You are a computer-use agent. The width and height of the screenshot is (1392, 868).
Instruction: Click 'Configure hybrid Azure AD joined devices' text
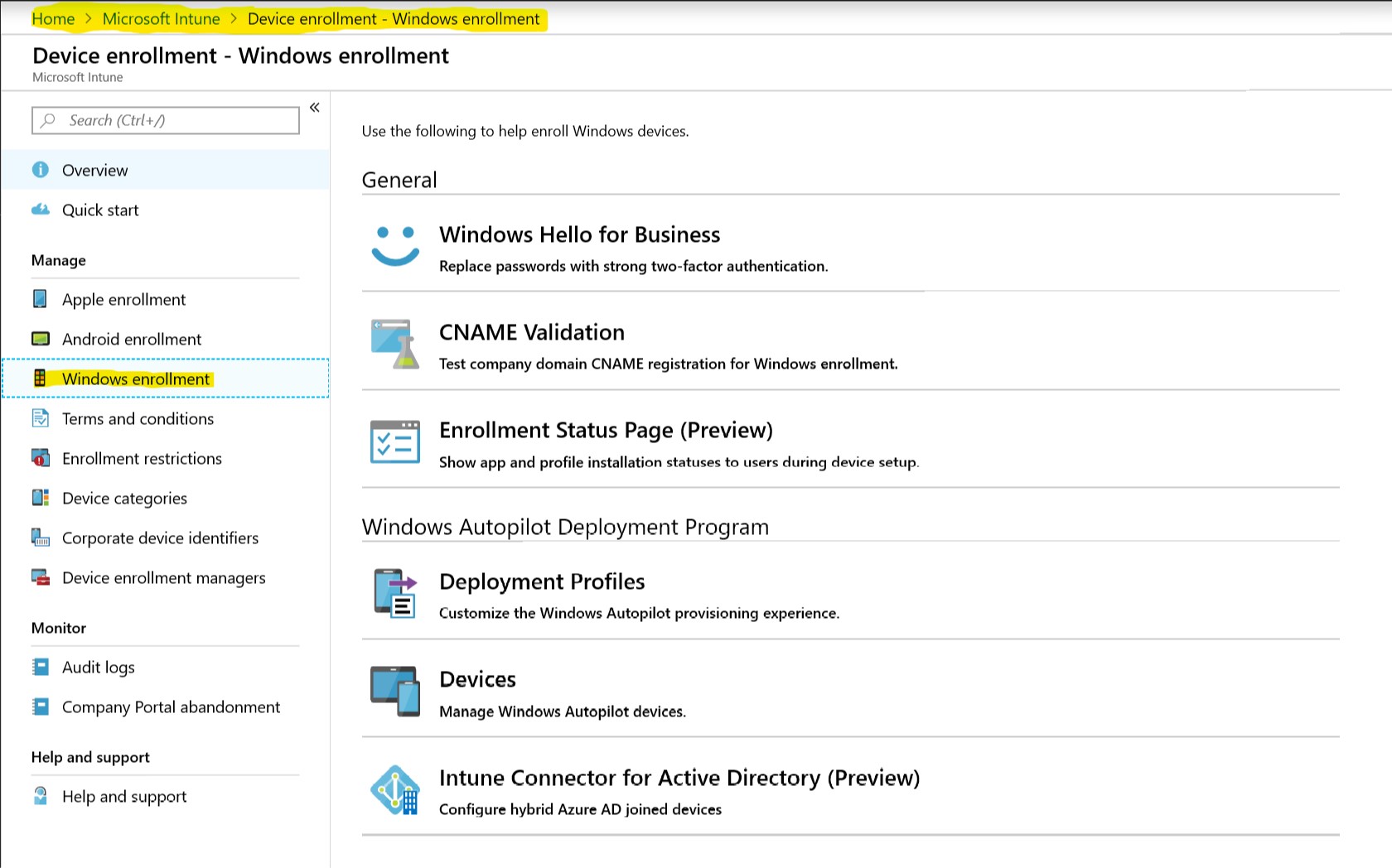[580, 809]
